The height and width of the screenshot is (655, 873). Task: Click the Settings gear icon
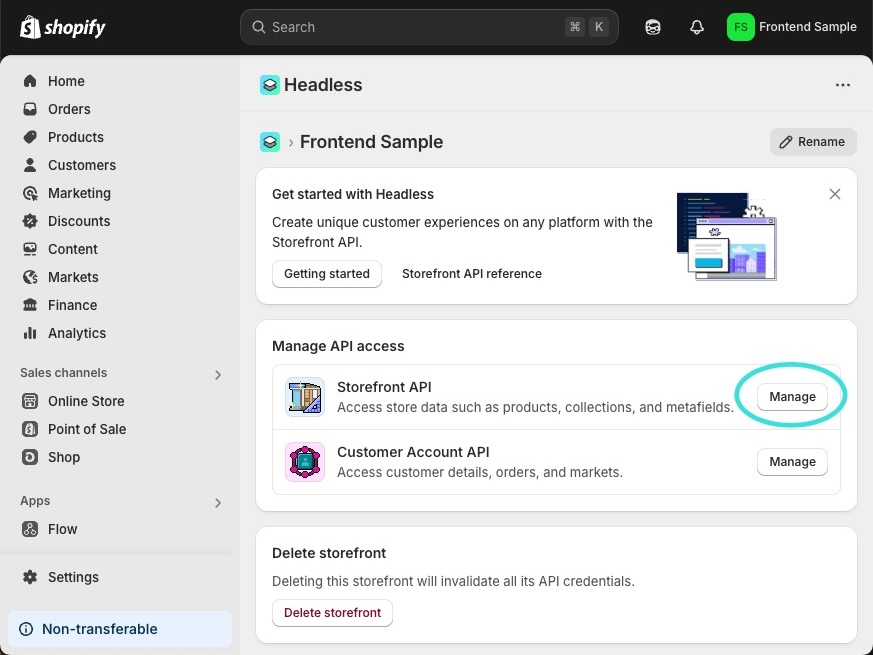click(x=30, y=576)
